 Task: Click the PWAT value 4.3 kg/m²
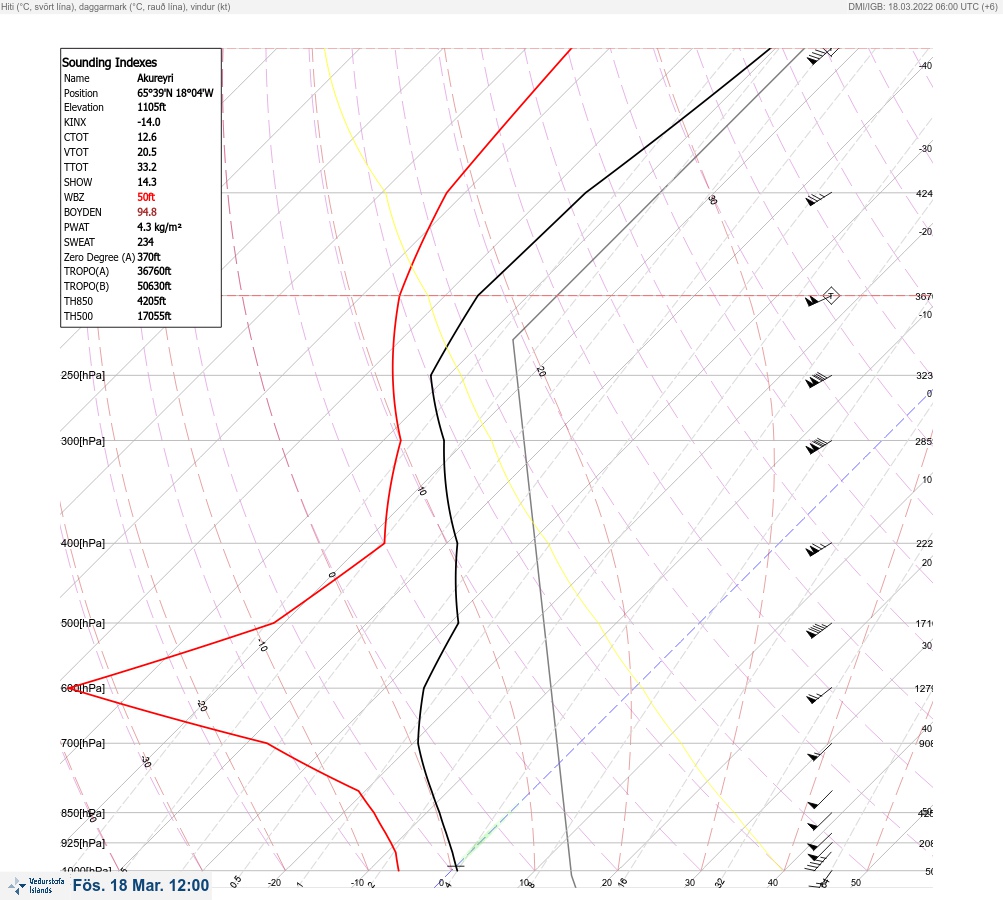[x=159, y=227]
